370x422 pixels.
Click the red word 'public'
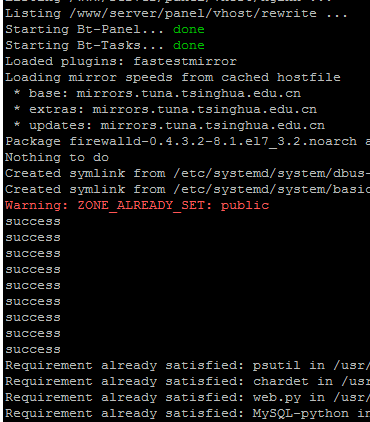pyautogui.click(x=245, y=205)
